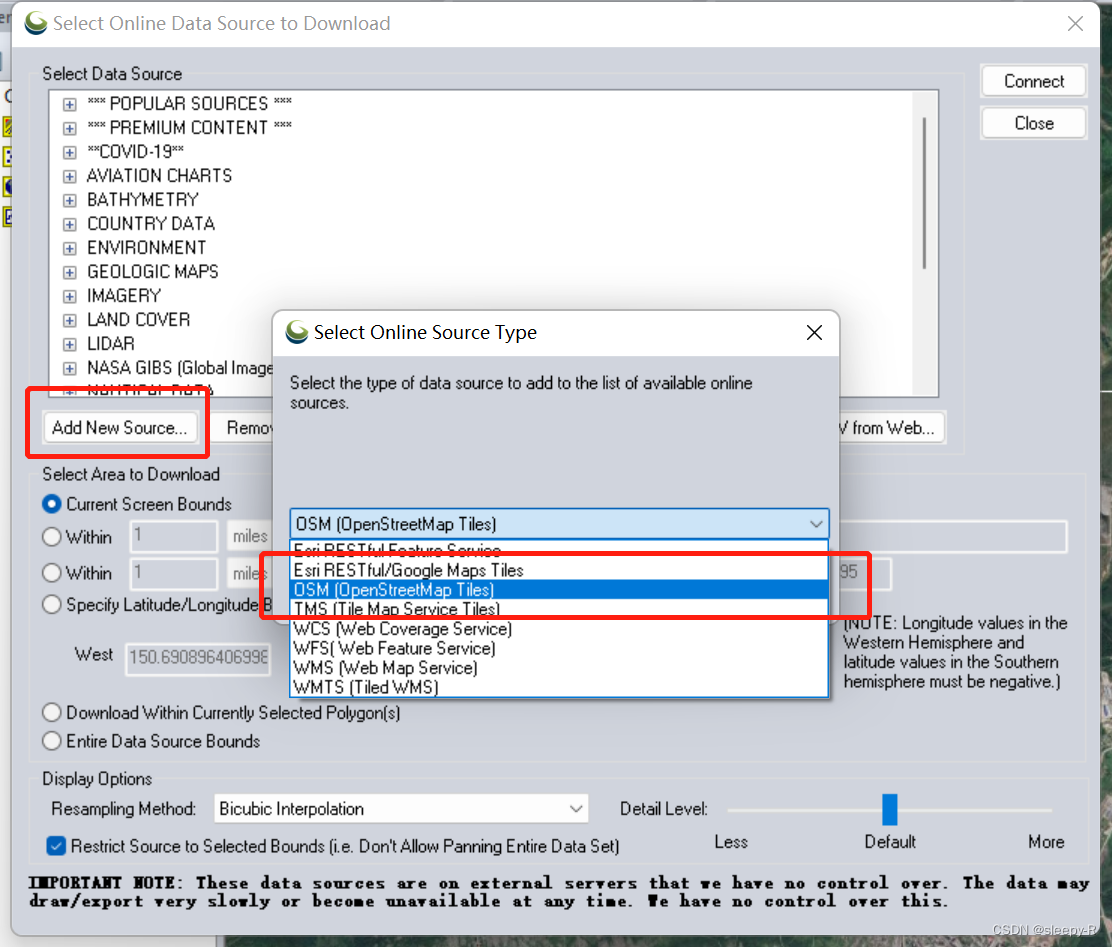Choose OSM (OpenStreetMap Tiles) in list

pyautogui.click(x=559, y=590)
